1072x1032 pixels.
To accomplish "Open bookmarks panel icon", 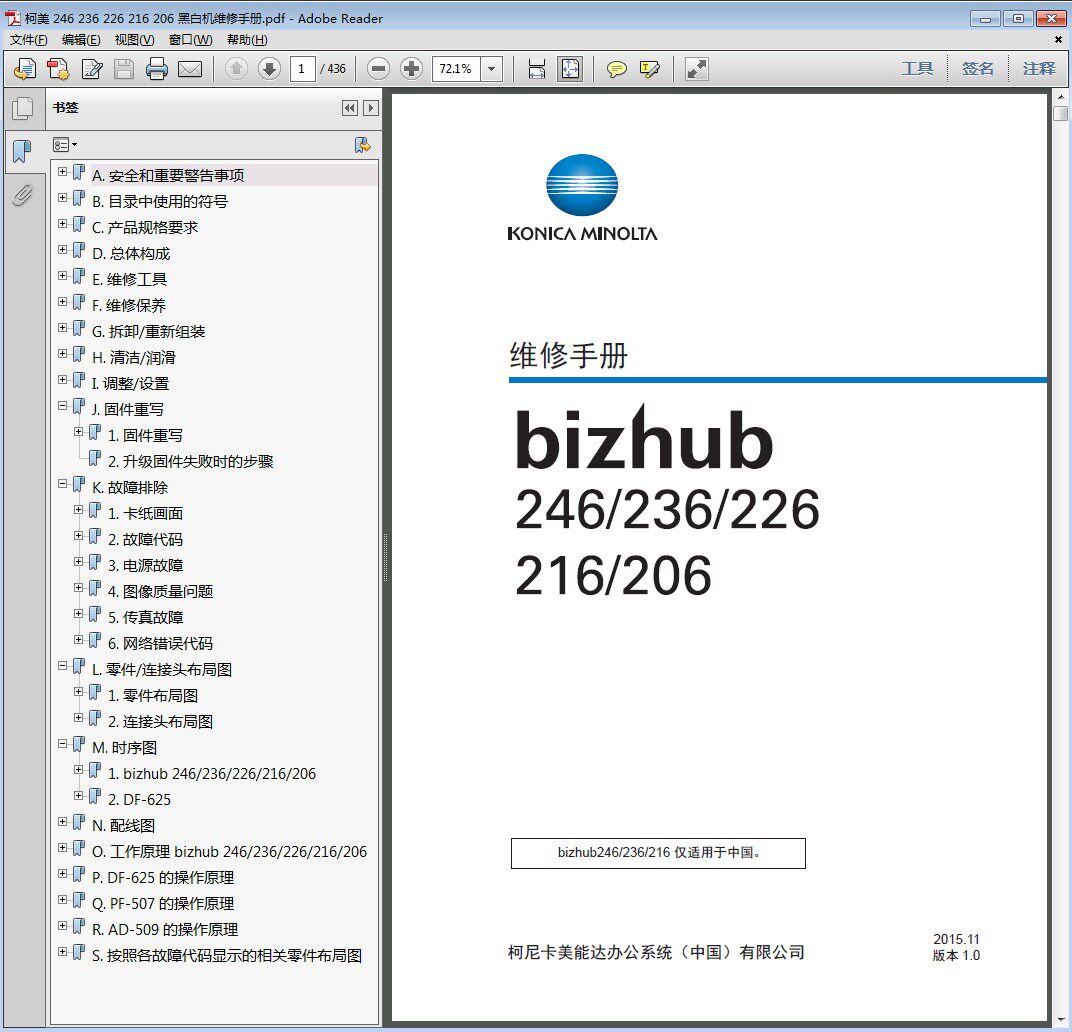I will pyautogui.click(x=23, y=151).
